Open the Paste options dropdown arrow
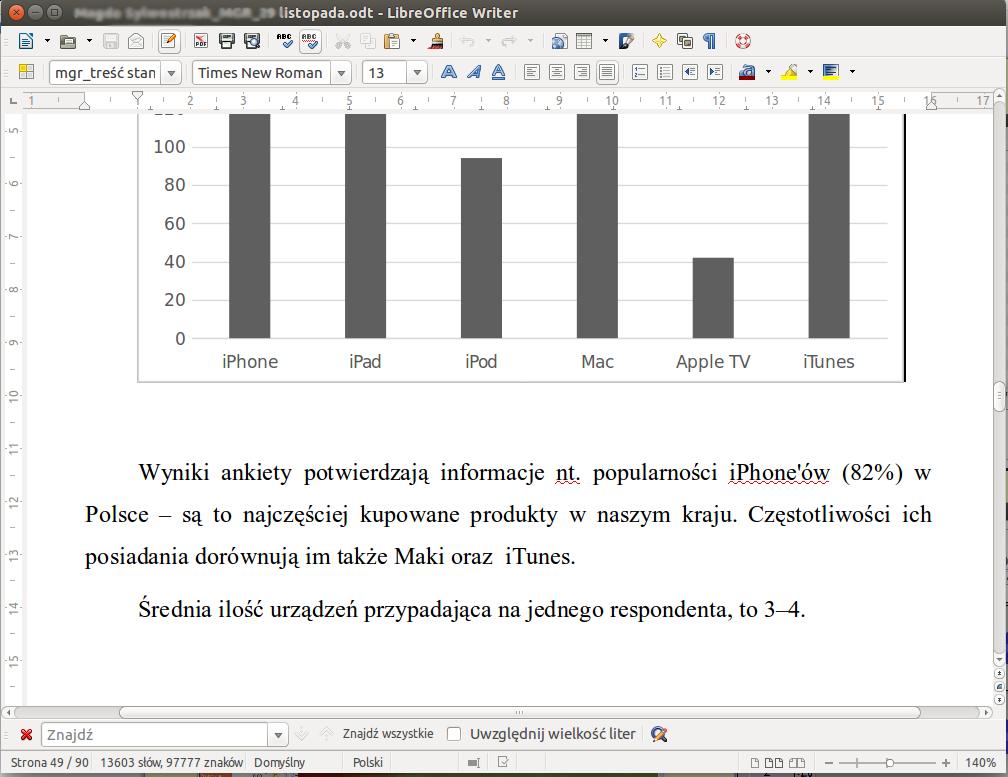The image size is (1008, 777). 413,41
